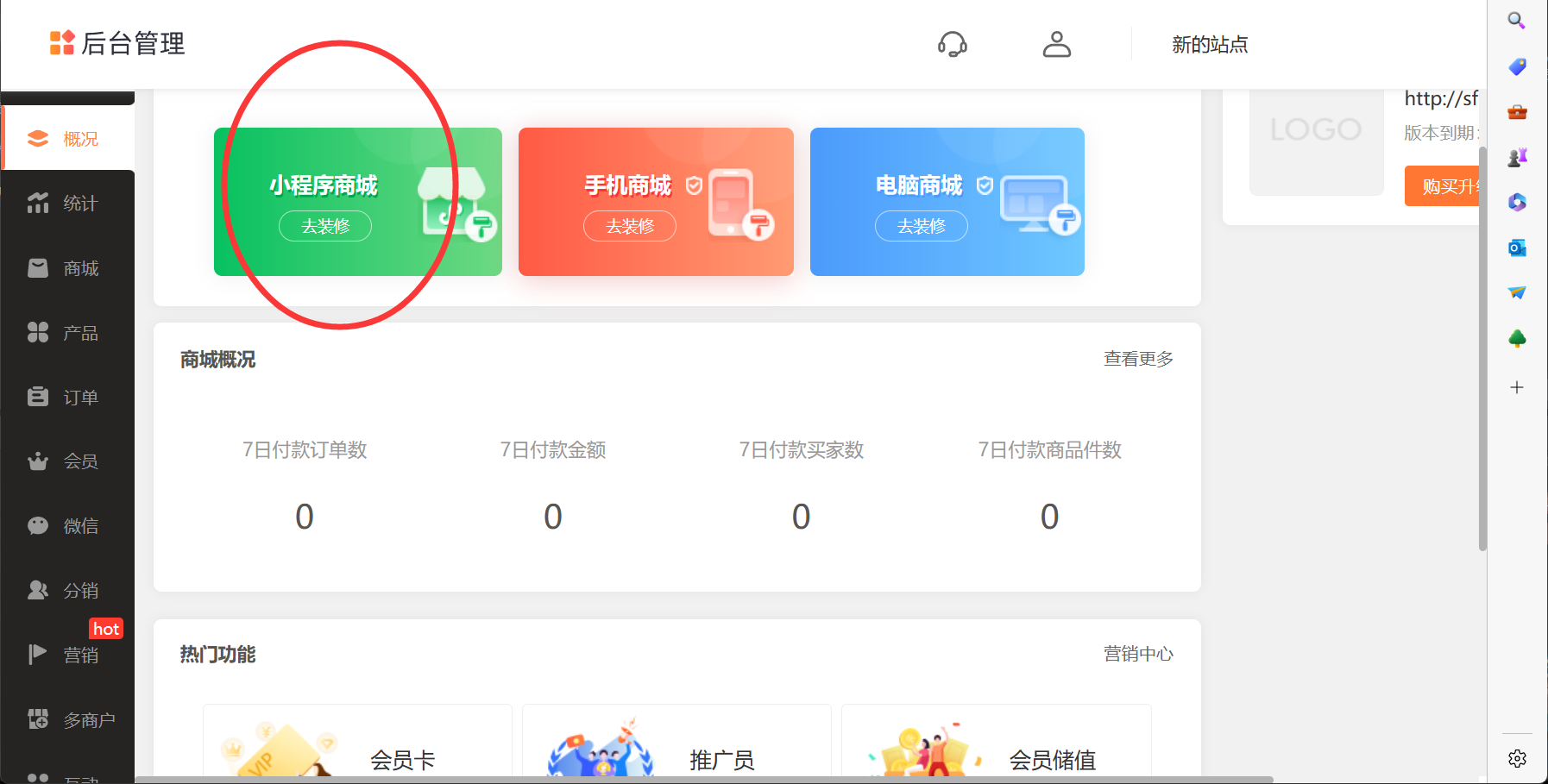Click the browser sidebar search icon
The height and width of the screenshot is (784, 1548).
pyautogui.click(x=1516, y=21)
